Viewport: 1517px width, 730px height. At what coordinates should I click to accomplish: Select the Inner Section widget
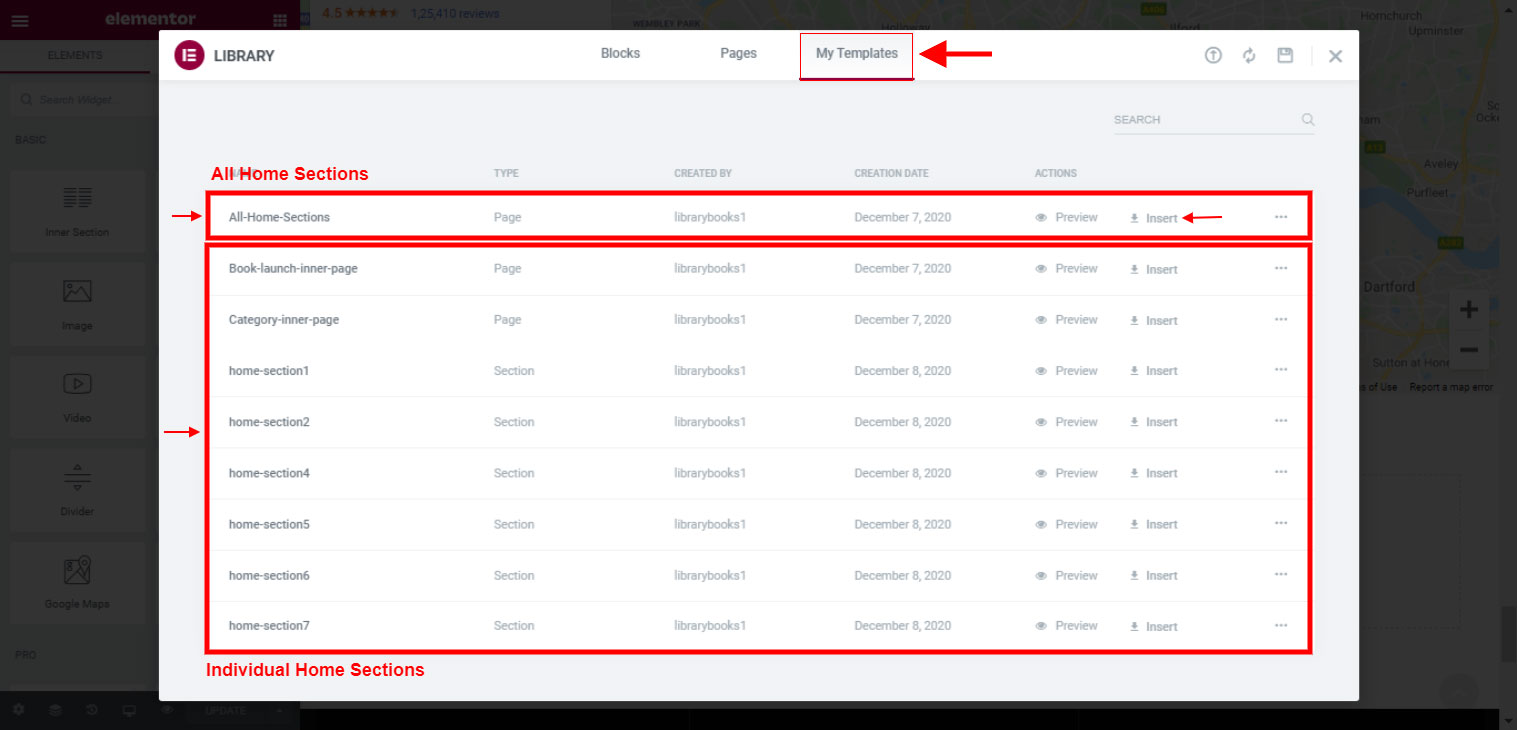coord(77,211)
